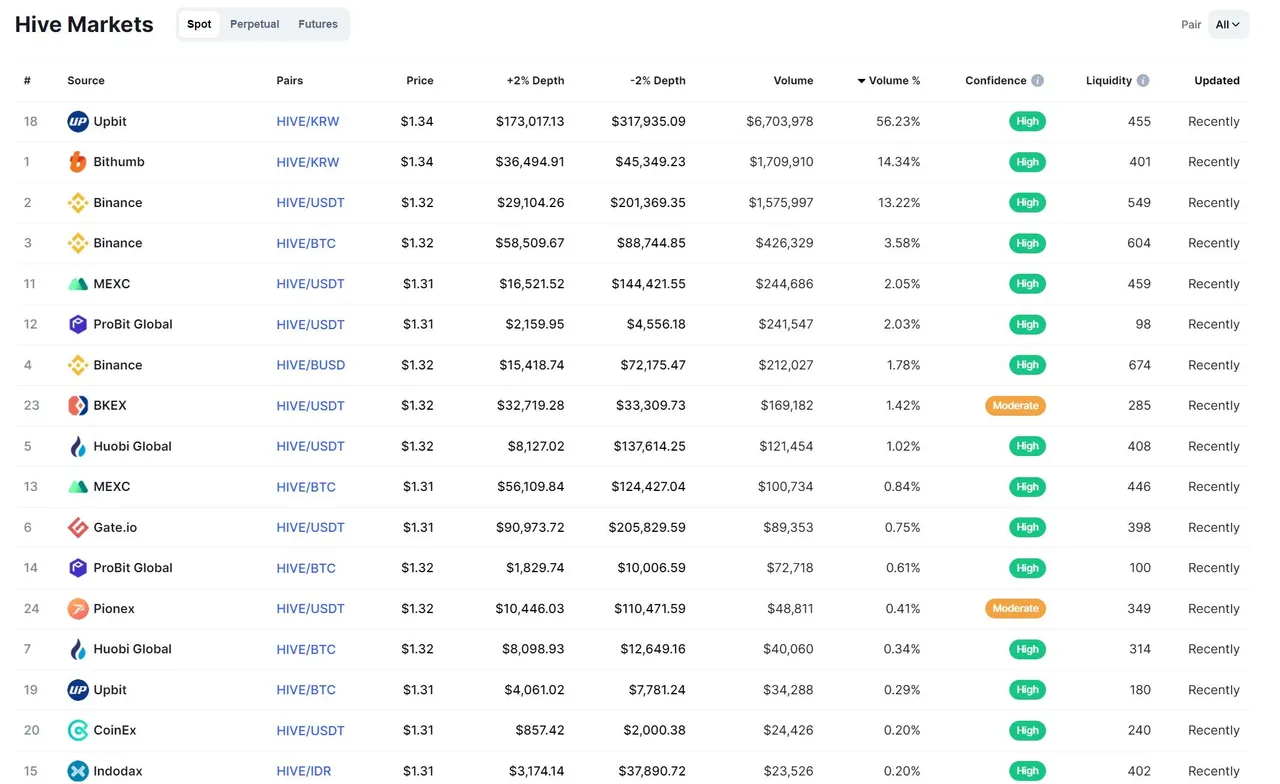Click the MEXC logo in HIVE/BTC row
This screenshot has width=1280, height=784.
click(x=78, y=487)
